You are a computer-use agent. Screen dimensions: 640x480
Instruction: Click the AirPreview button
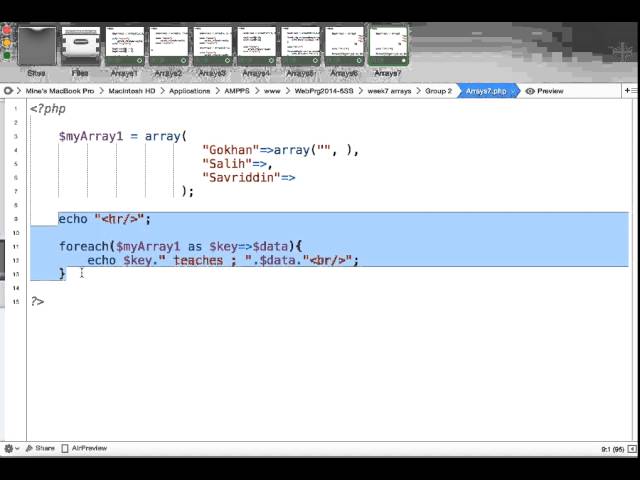pos(84,449)
